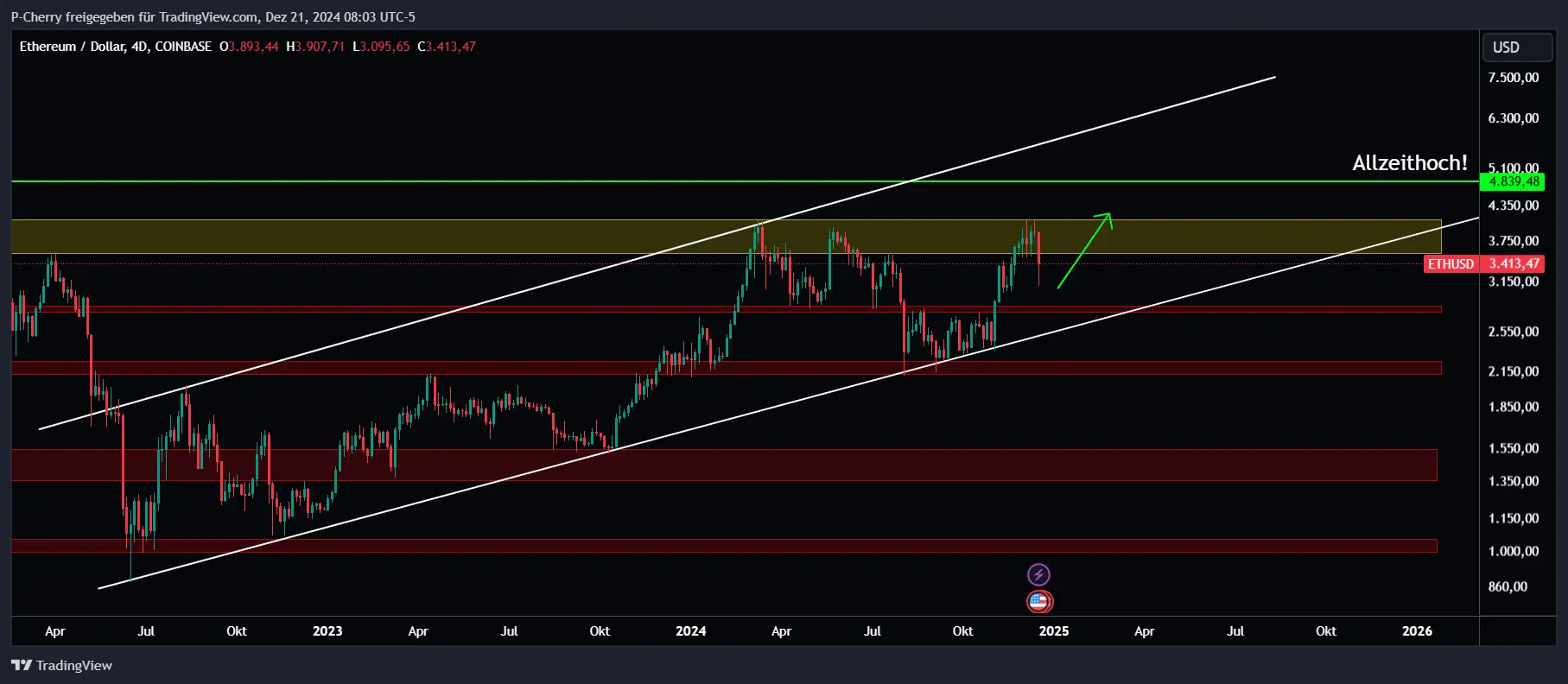Click the low value L3.095,65
1568x684 pixels.
381,47
